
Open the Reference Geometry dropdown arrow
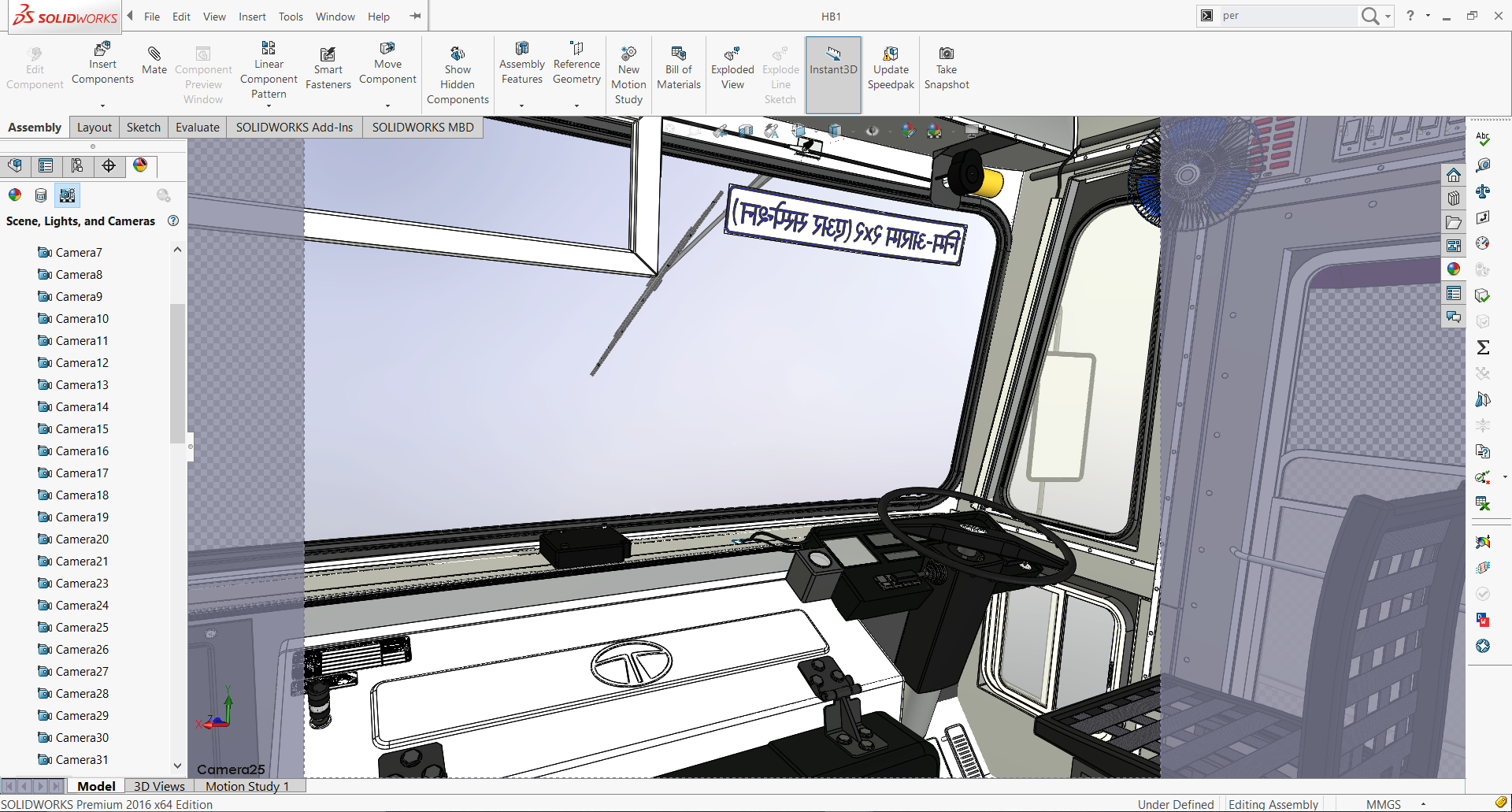coord(576,106)
